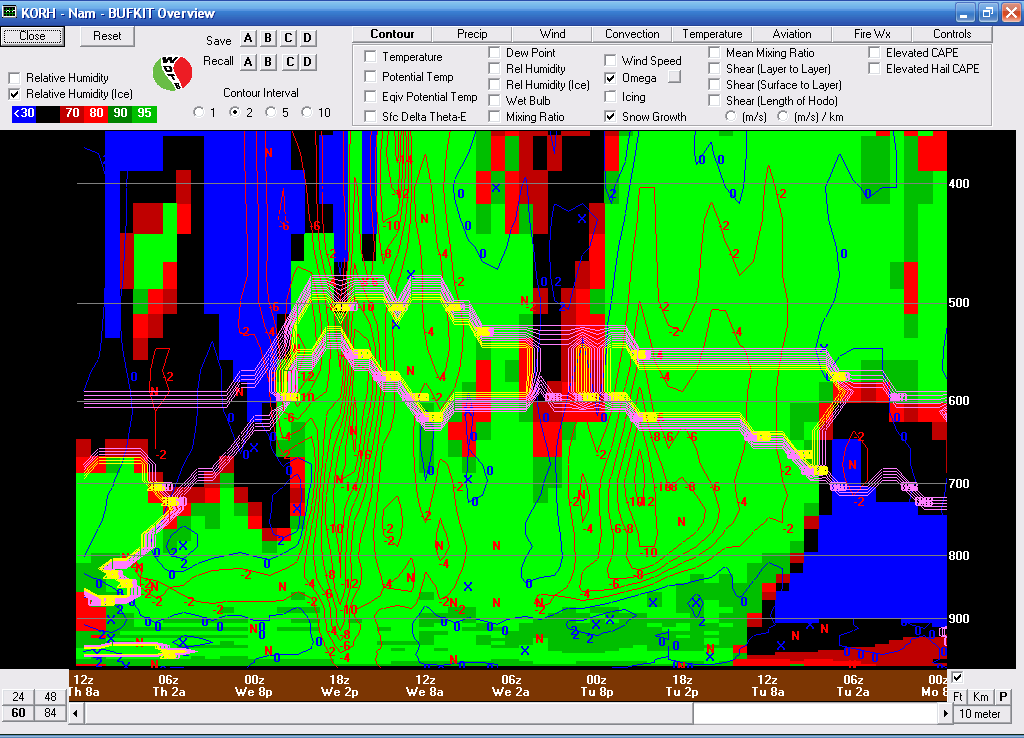The image size is (1024, 738).
Task: Switch height units to Ft
Action: coord(958,697)
